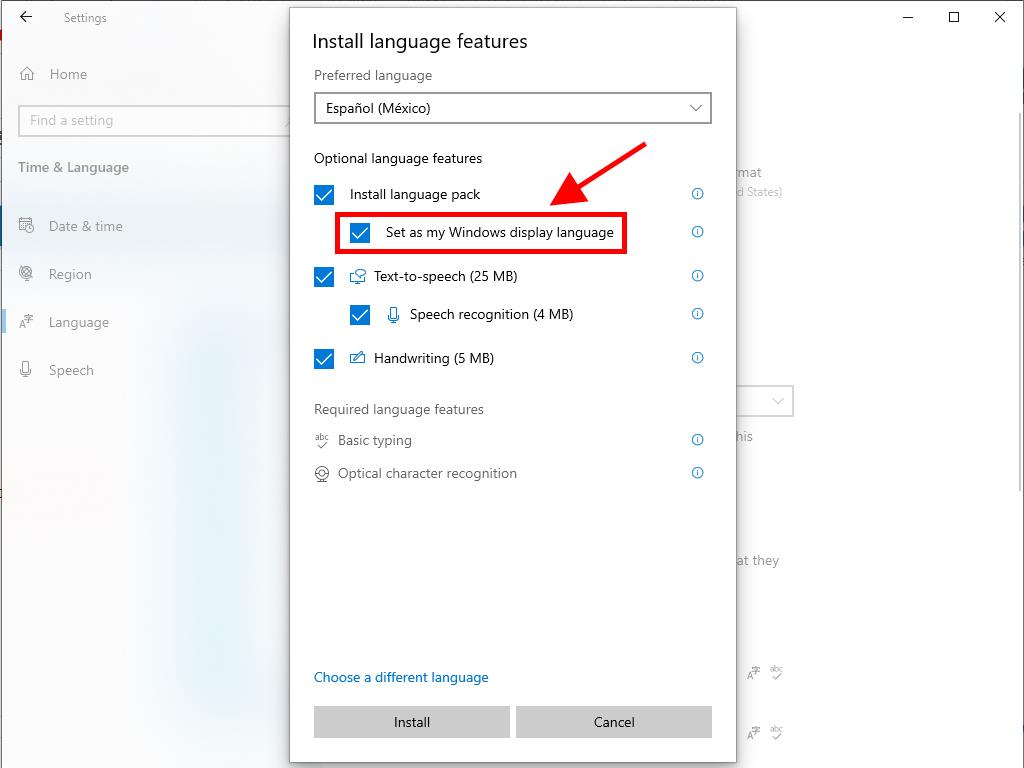Image resolution: width=1024 pixels, height=768 pixels.
Task: Click info icon beside Optical character recognition
Action: tap(698, 473)
